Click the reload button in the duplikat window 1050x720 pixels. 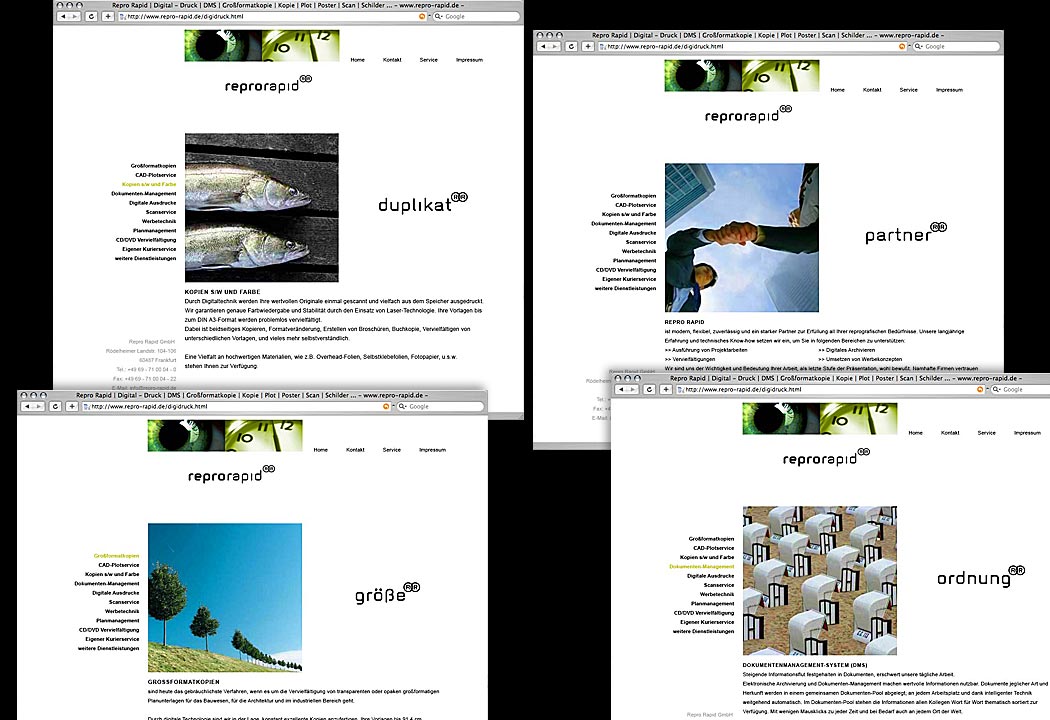coord(91,17)
